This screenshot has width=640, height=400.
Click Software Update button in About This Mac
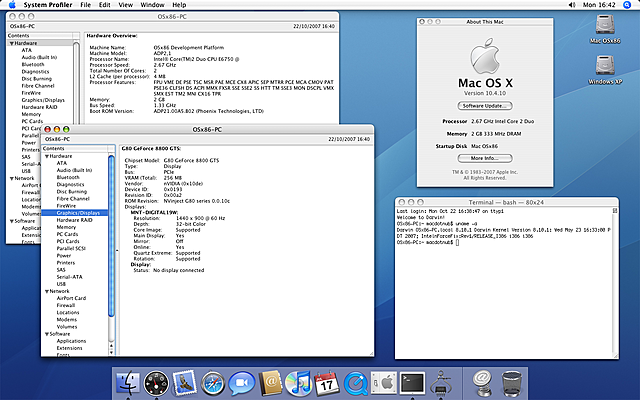[484, 106]
